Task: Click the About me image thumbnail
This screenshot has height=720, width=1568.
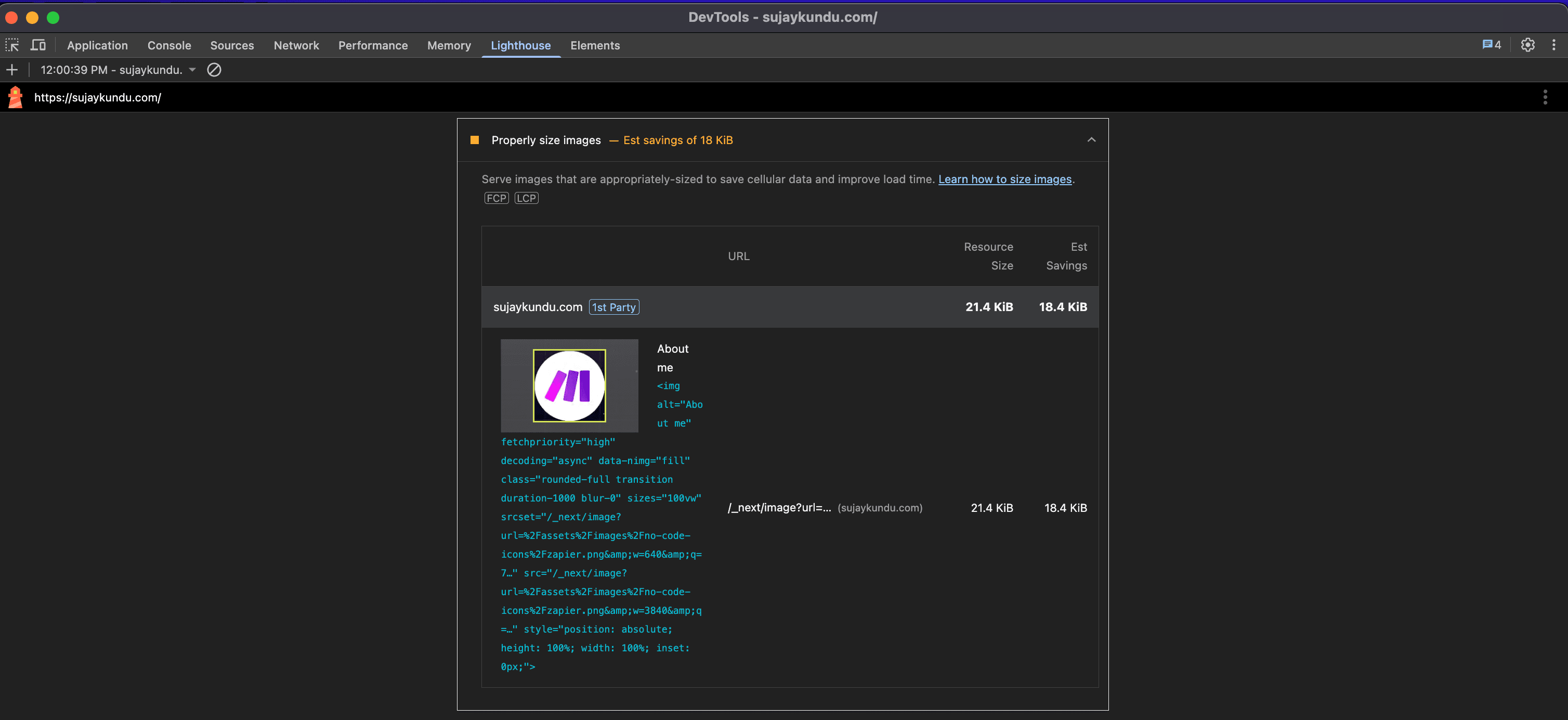Action: 569,385
